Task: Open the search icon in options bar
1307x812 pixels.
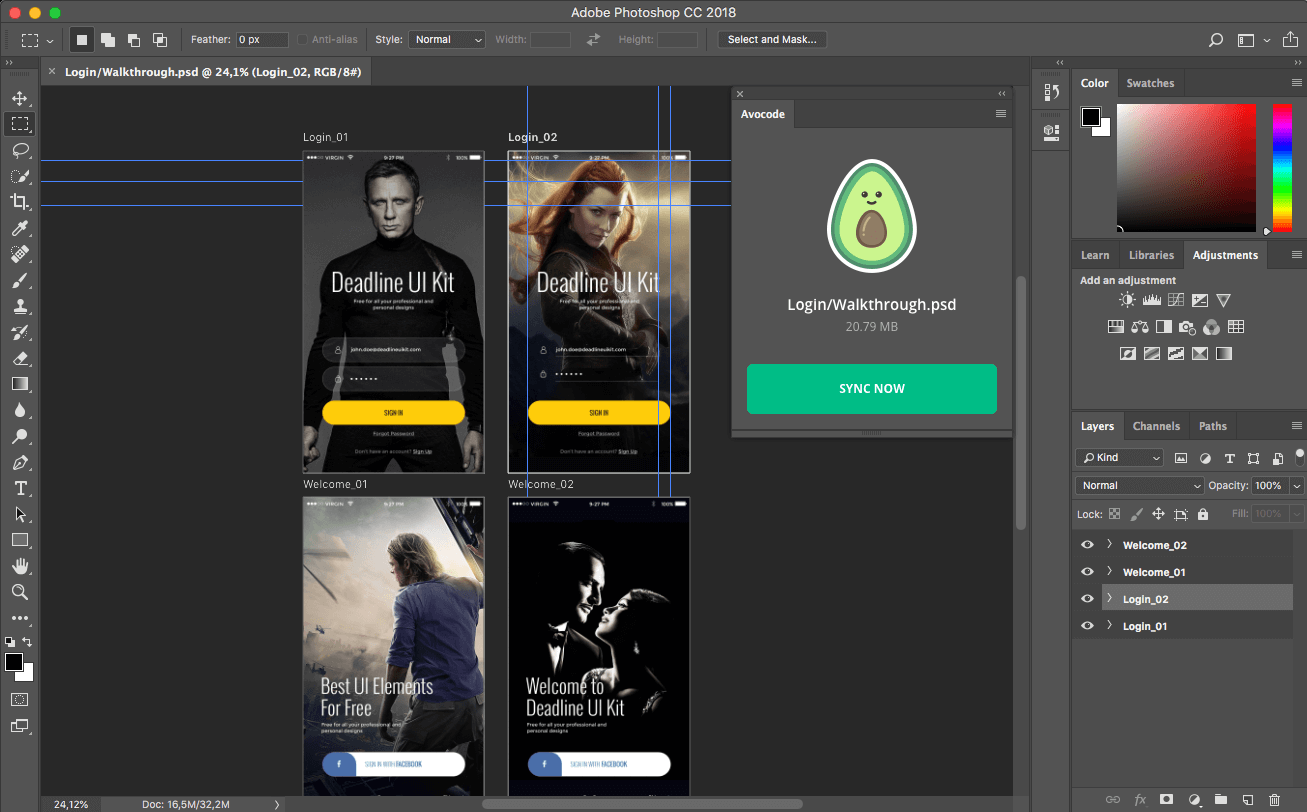Action: [x=1216, y=40]
